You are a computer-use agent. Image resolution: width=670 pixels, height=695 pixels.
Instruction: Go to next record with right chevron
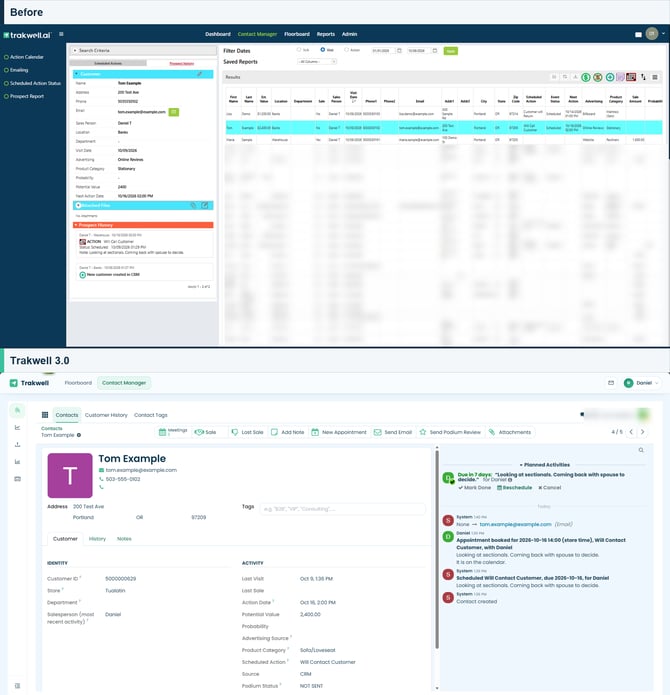point(643,432)
